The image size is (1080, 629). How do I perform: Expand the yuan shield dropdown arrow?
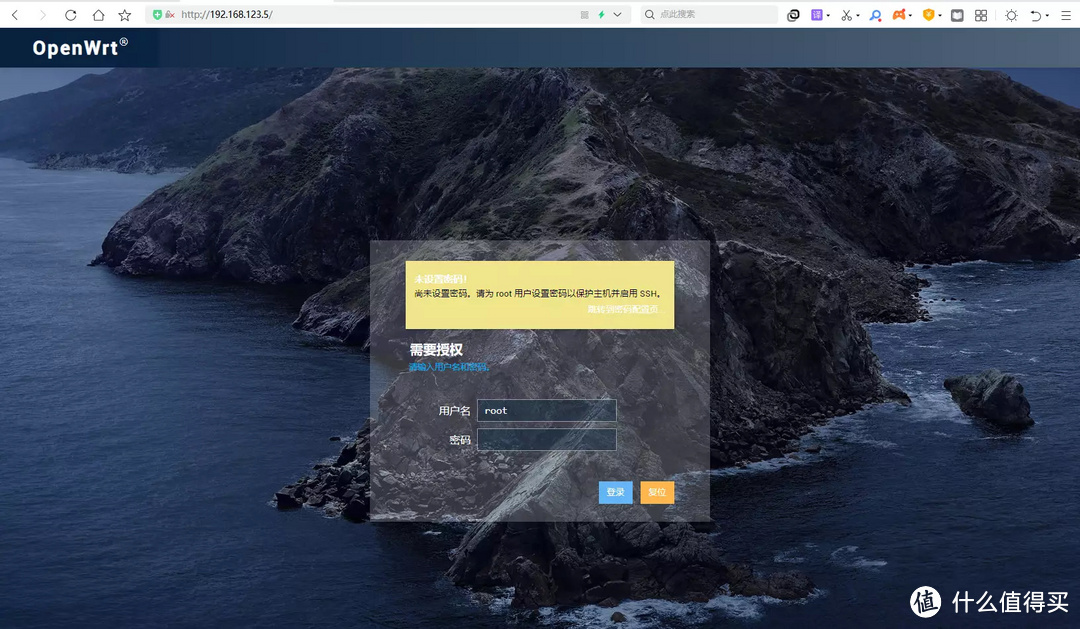[x=940, y=15]
